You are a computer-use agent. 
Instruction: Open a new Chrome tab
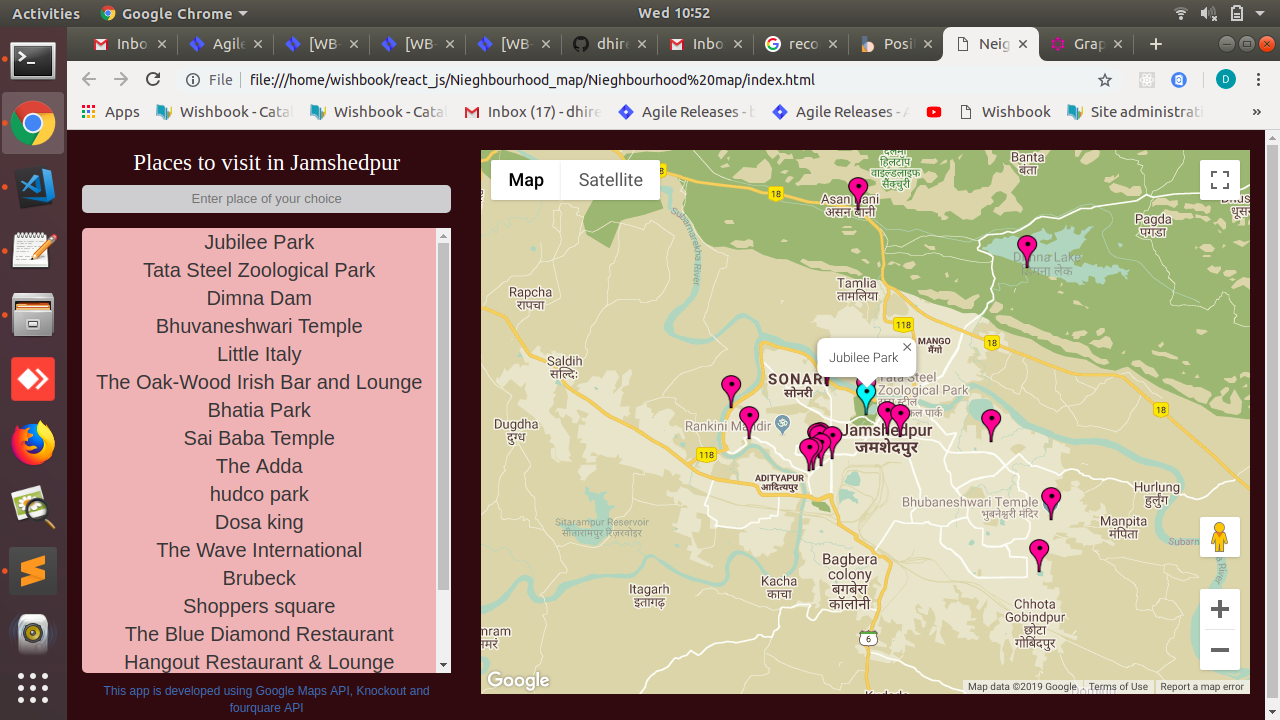click(1156, 44)
